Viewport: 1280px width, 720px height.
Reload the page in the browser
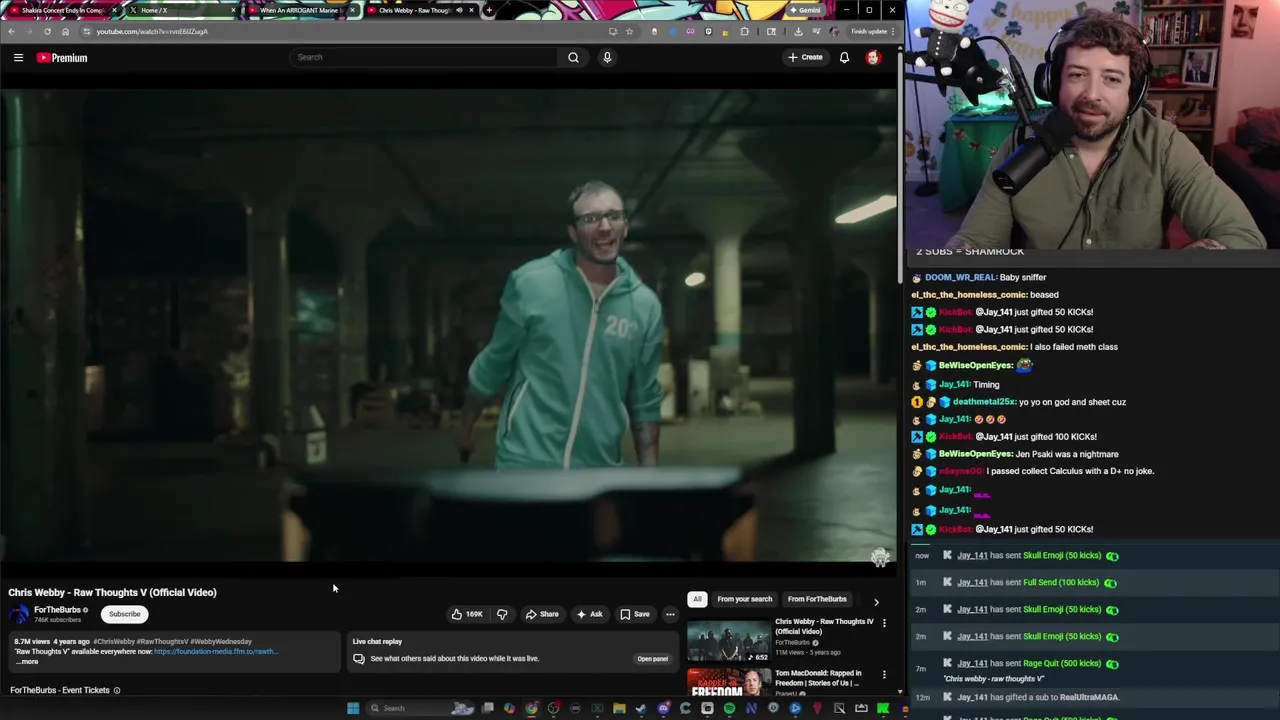(47, 31)
